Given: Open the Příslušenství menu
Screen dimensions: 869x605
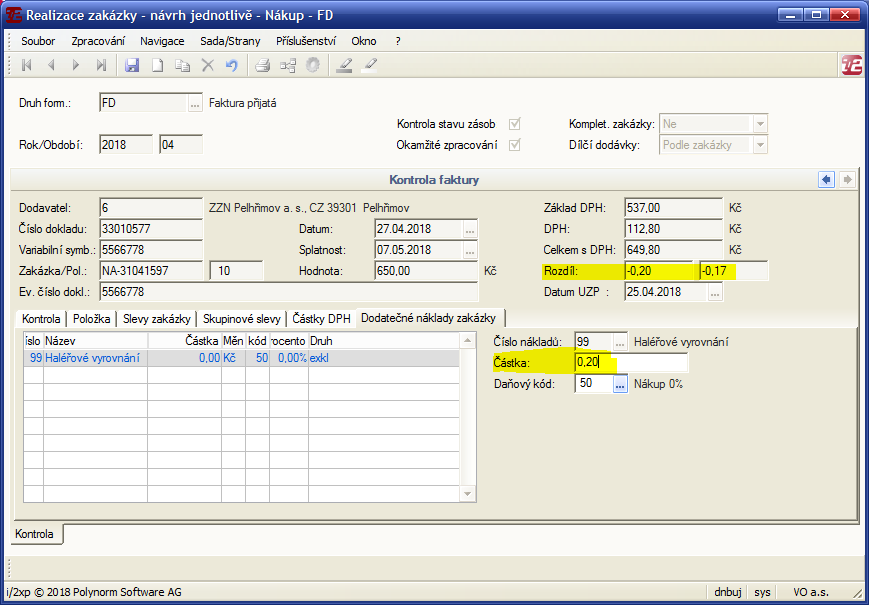Looking at the screenshot, I should point(306,41).
